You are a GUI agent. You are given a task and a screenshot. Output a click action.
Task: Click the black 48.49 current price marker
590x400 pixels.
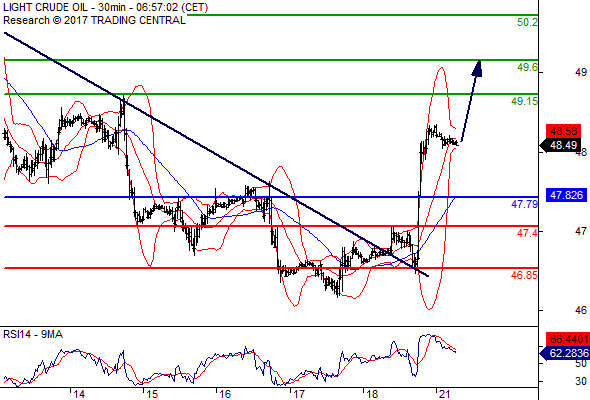coord(560,145)
